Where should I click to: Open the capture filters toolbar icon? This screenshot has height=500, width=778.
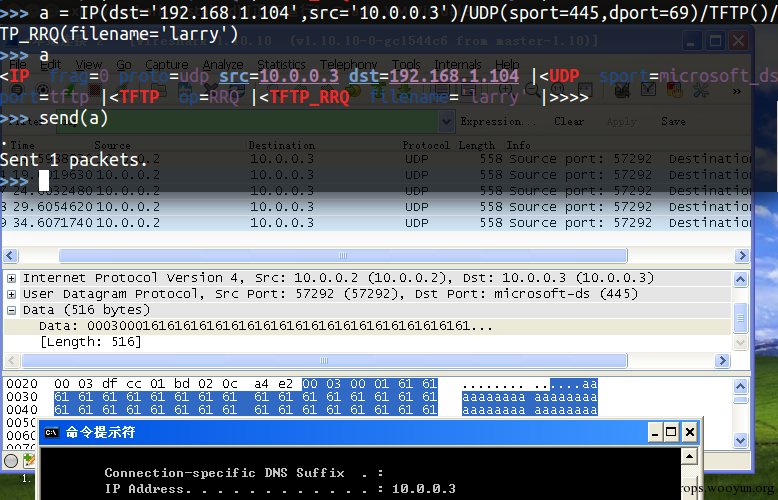pyautogui.click(x=622, y=90)
